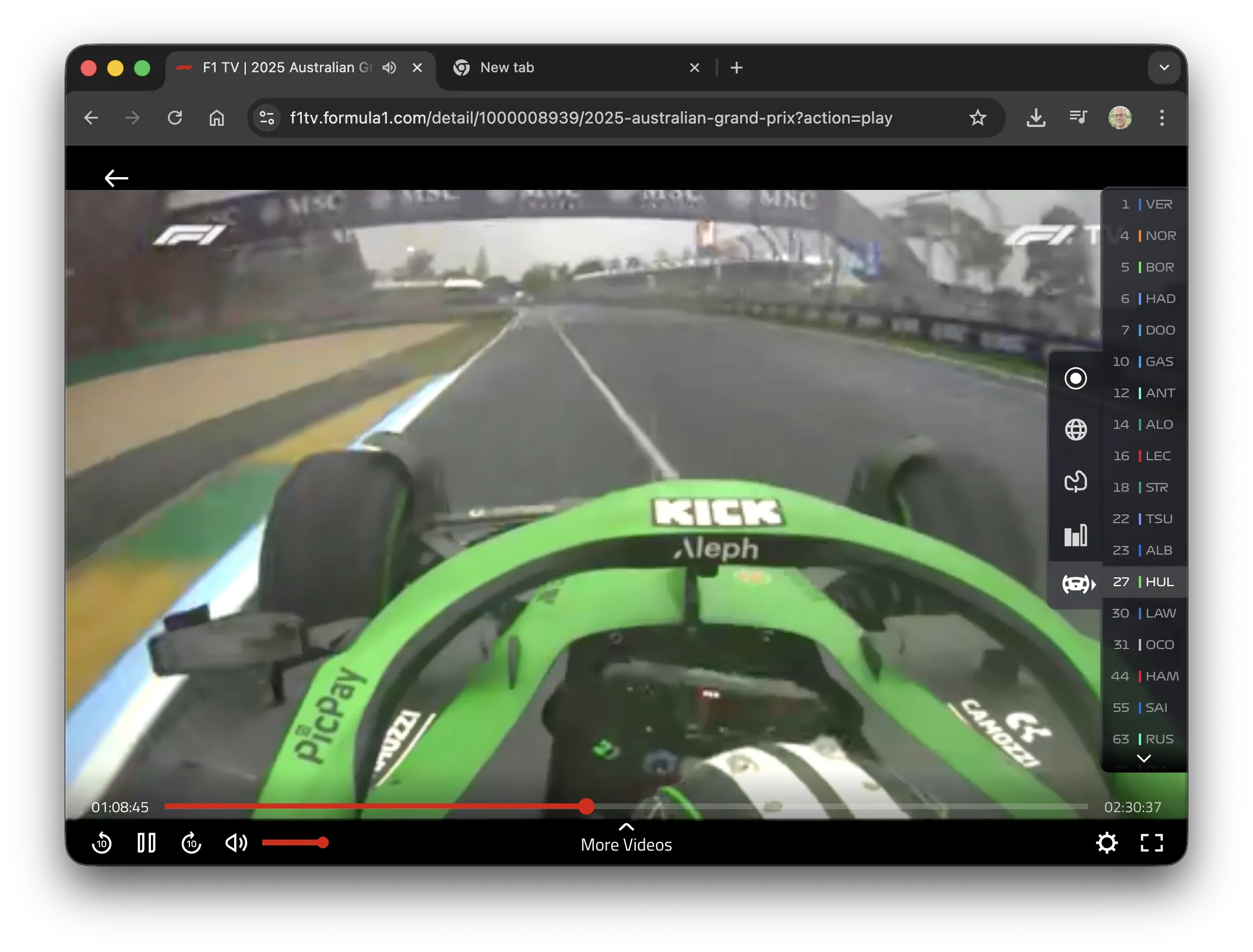Viewport: 1253px width, 952px height.
Task: Click total duration 02:30:37
Action: coord(1132,807)
